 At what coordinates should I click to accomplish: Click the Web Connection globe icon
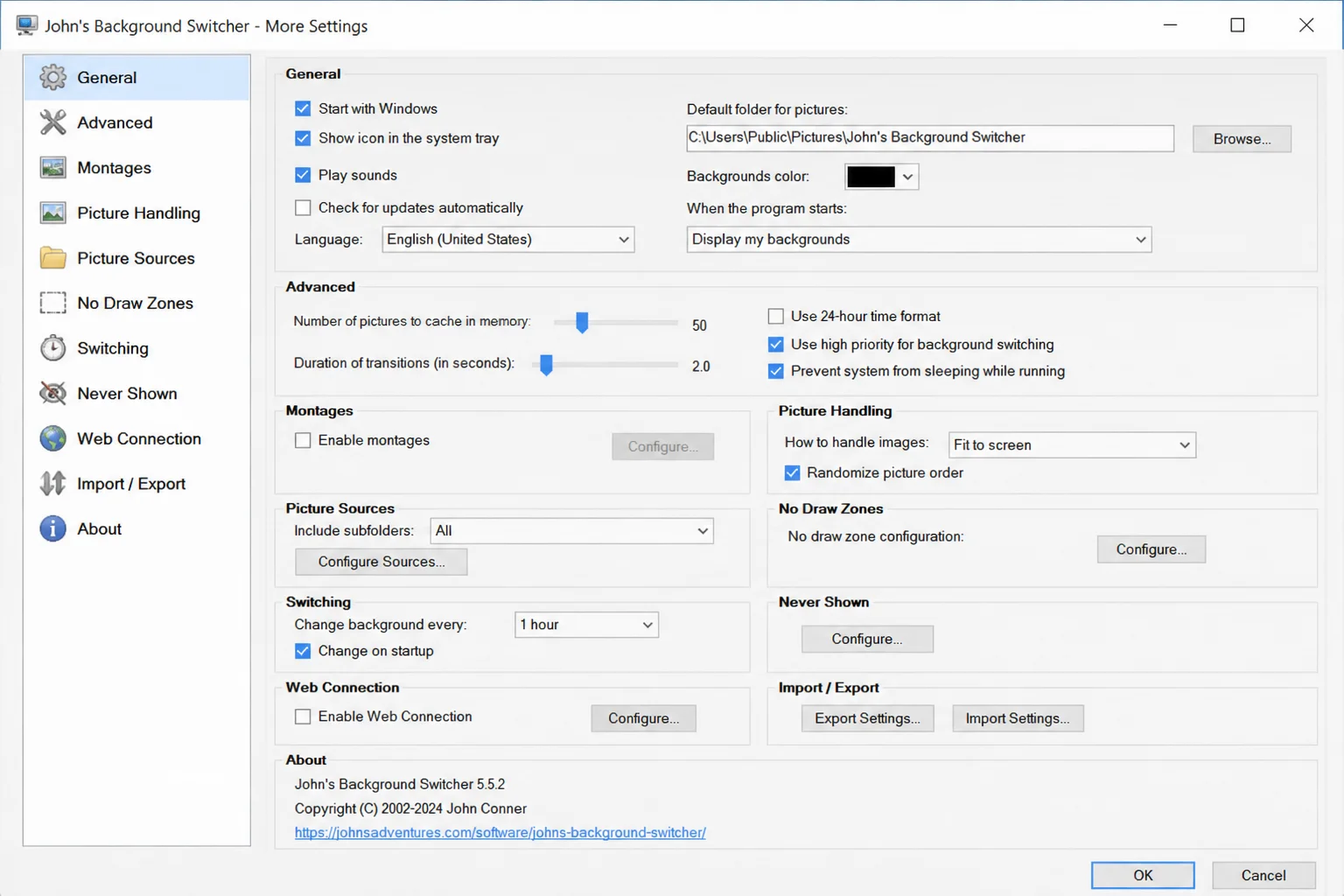[52, 438]
